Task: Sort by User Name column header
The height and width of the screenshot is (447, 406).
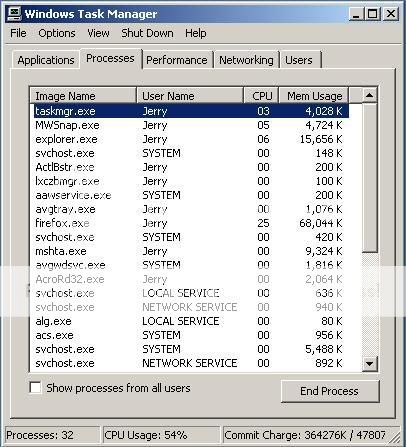Action: (x=190, y=96)
